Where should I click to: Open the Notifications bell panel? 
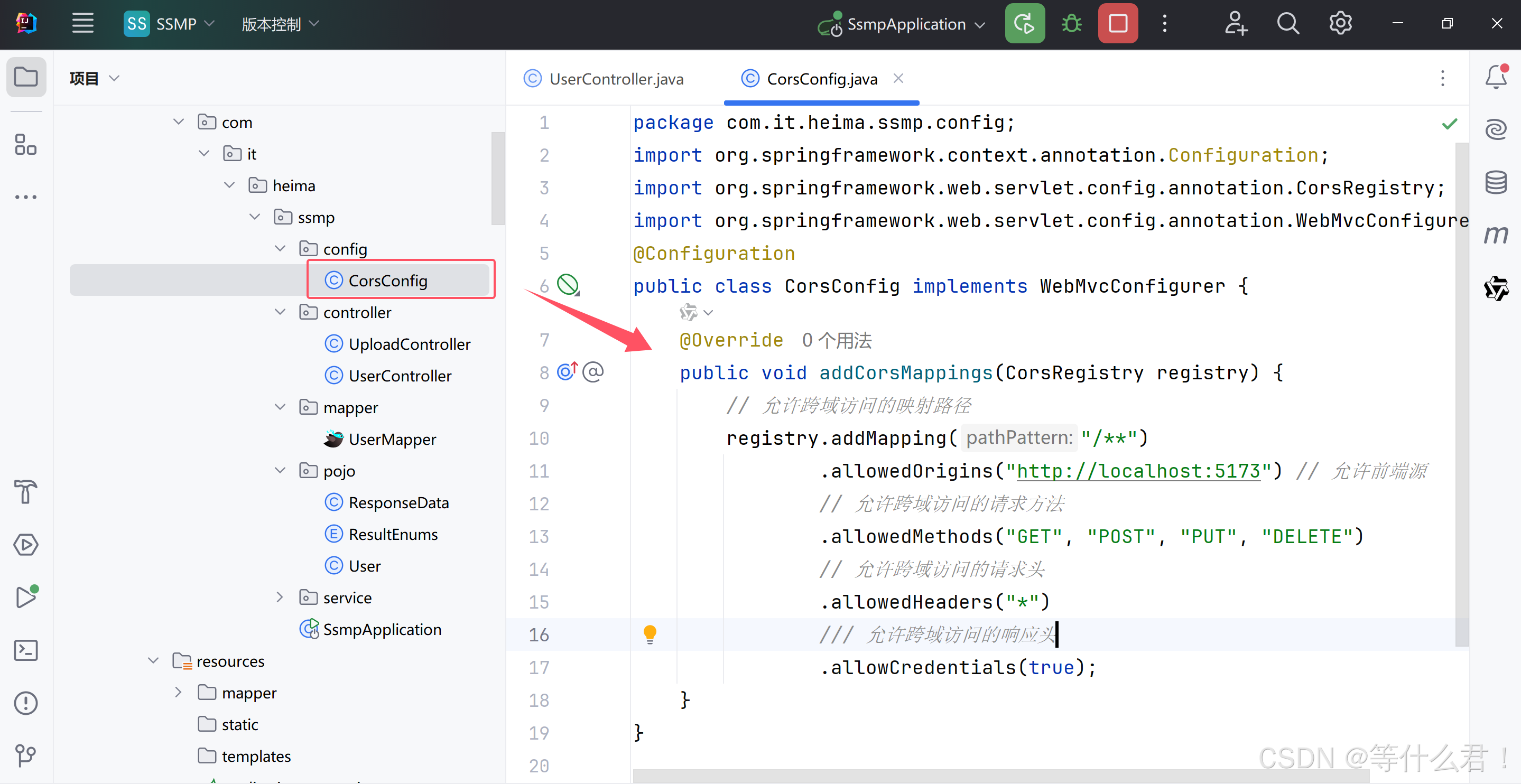point(1496,77)
